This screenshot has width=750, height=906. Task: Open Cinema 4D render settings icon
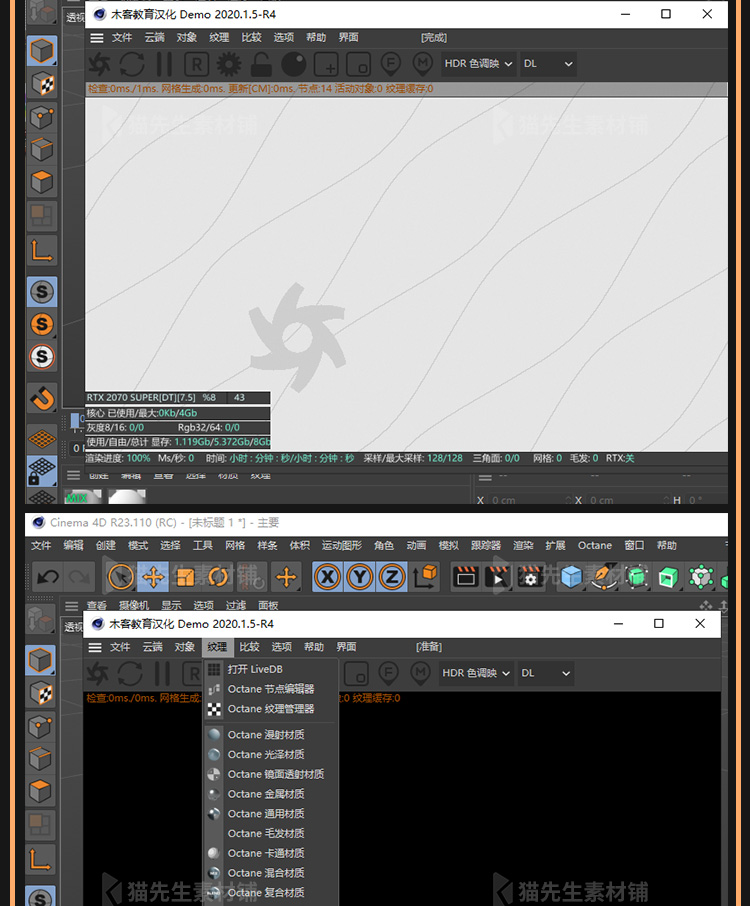tap(531, 576)
